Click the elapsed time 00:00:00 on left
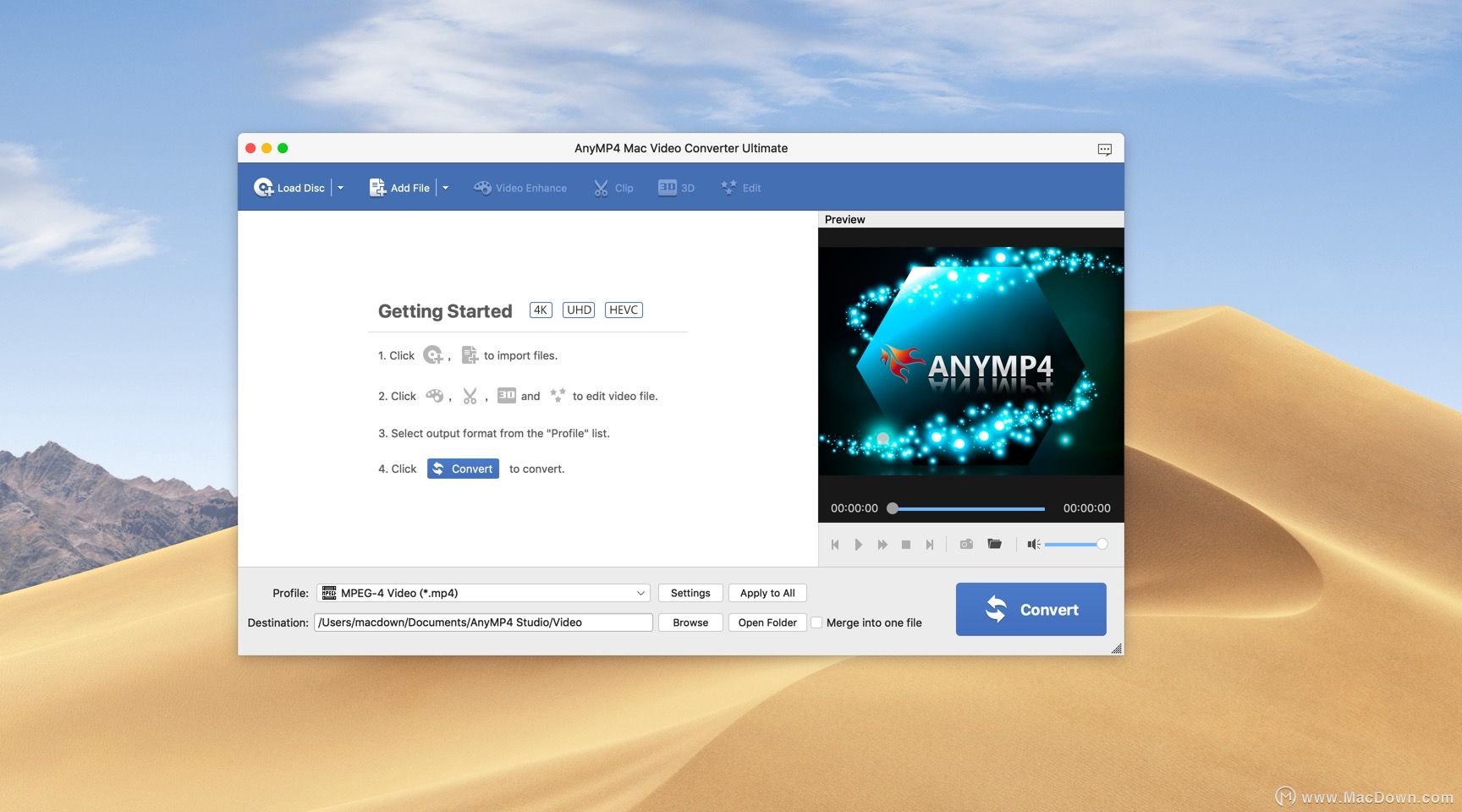Screen dimensions: 1462x812 855,508
